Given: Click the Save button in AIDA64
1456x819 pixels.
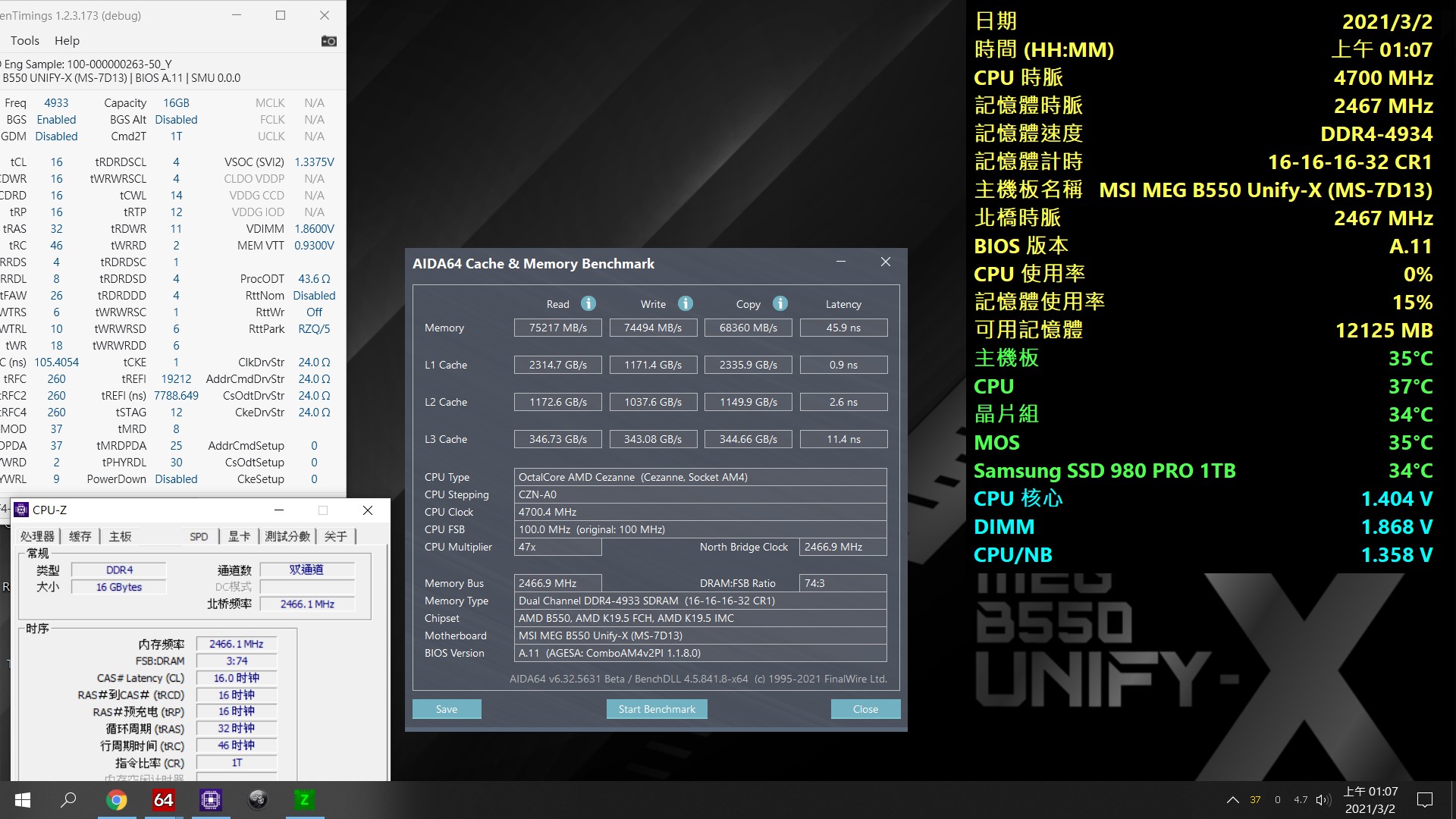Looking at the screenshot, I should (447, 709).
